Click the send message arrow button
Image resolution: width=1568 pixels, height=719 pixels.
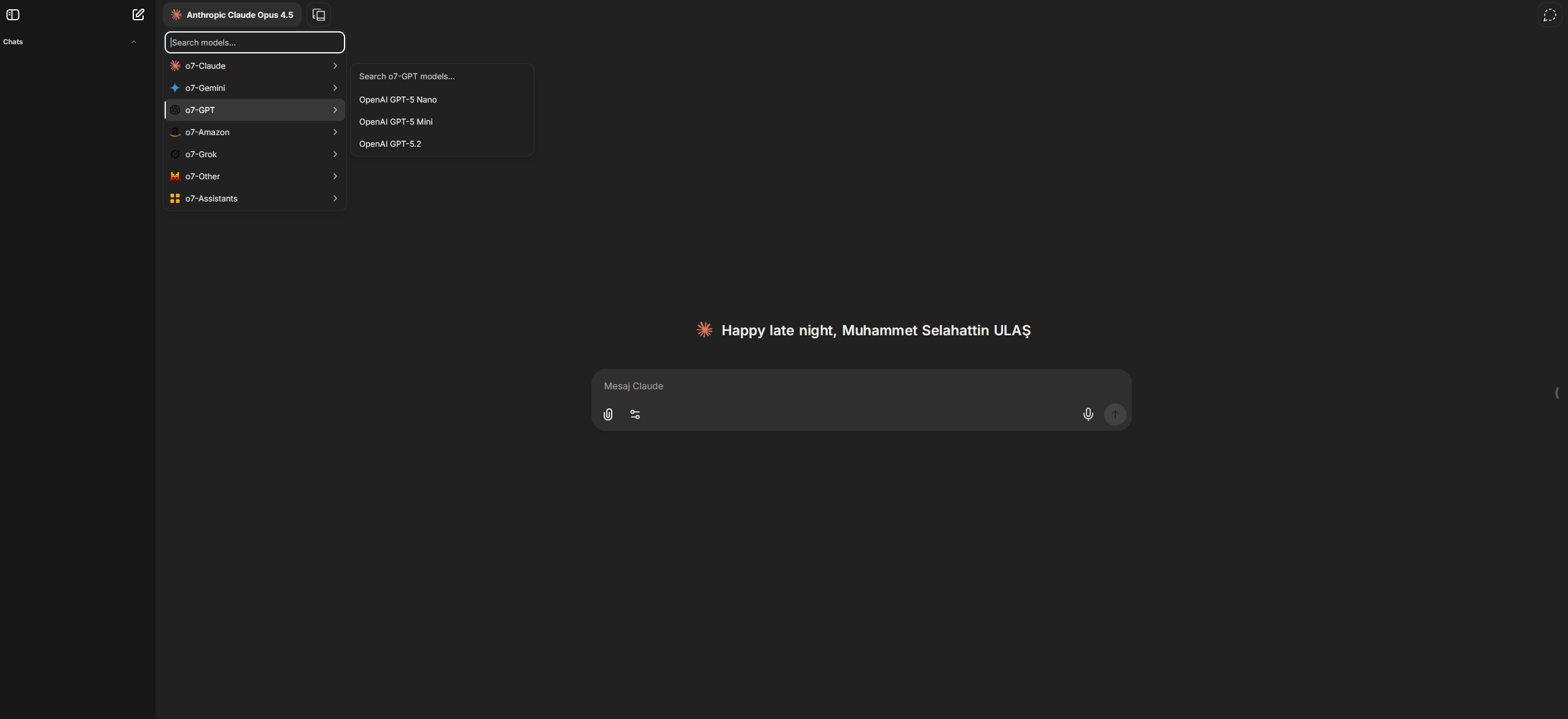[1115, 414]
